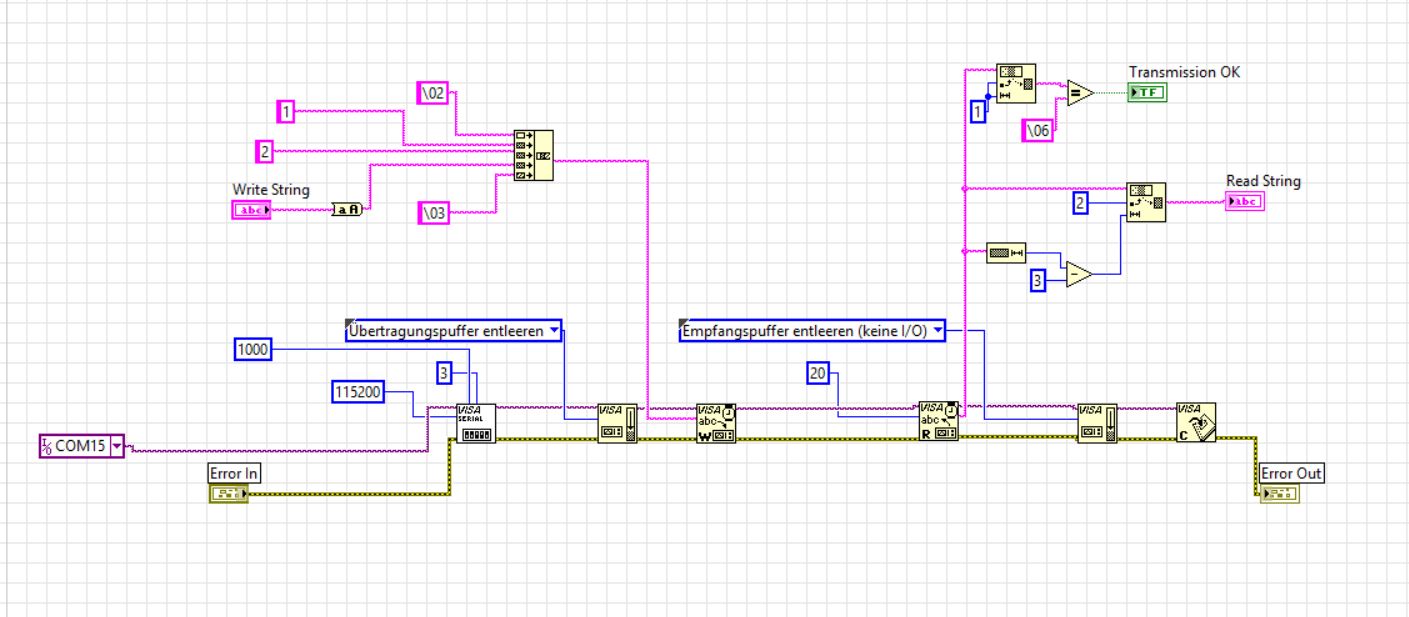The image size is (1409, 617).
Task: Select the String Subset node feeding Read String
Action: (1146, 202)
